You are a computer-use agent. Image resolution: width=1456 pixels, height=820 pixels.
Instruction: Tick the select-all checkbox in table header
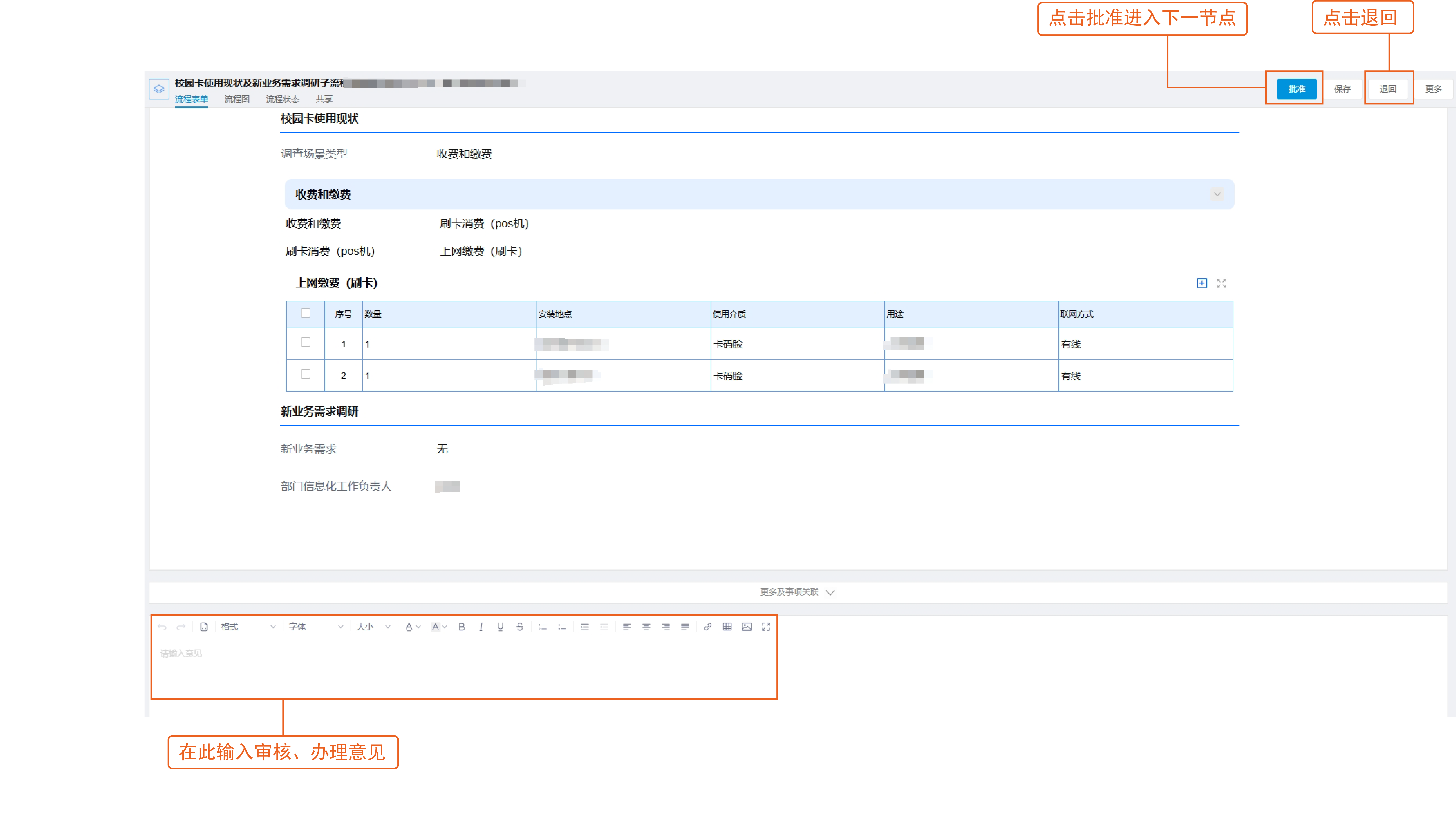[306, 313]
